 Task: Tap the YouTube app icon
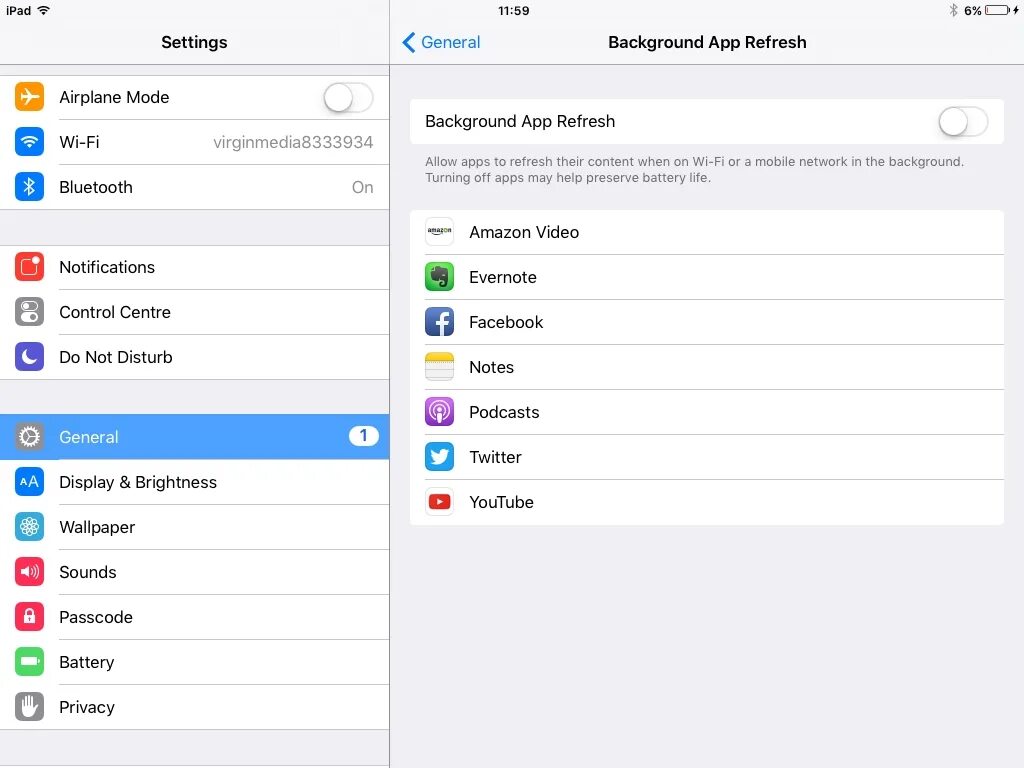pyautogui.click(x=440, y=502)
